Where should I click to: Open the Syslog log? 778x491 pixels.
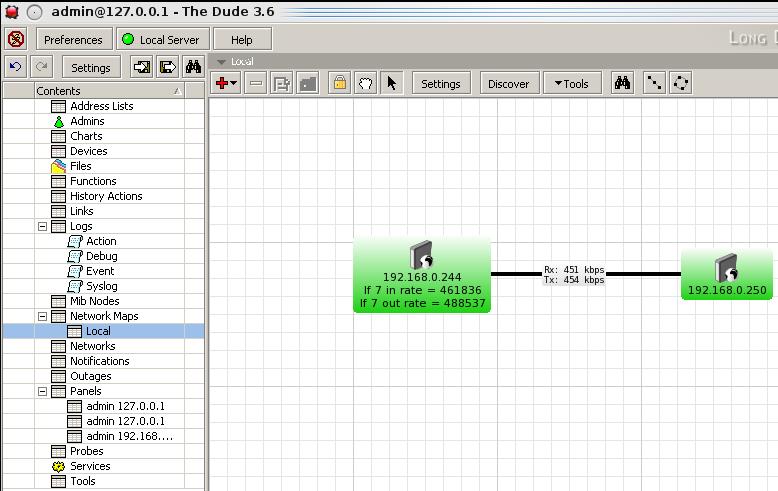pyautogui.click(x=102, y=286)
